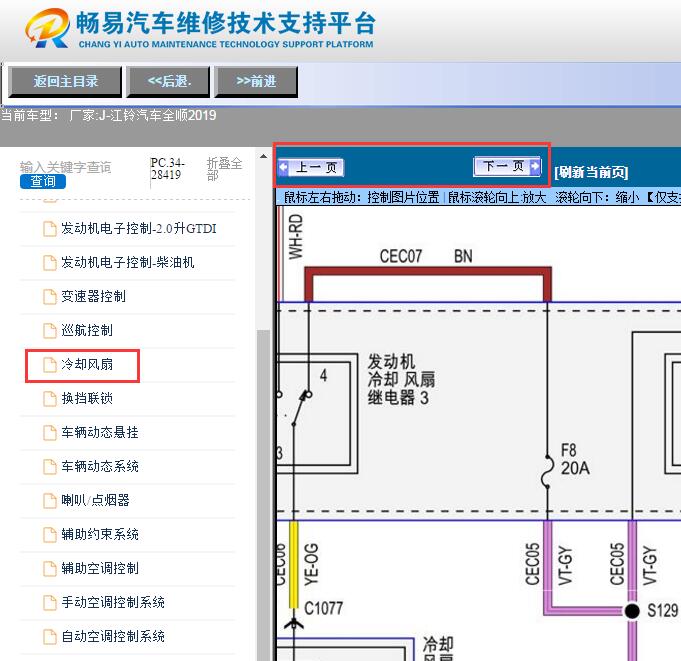Go to next page with 下一页
681x661 pixels.
click(507, 166)
